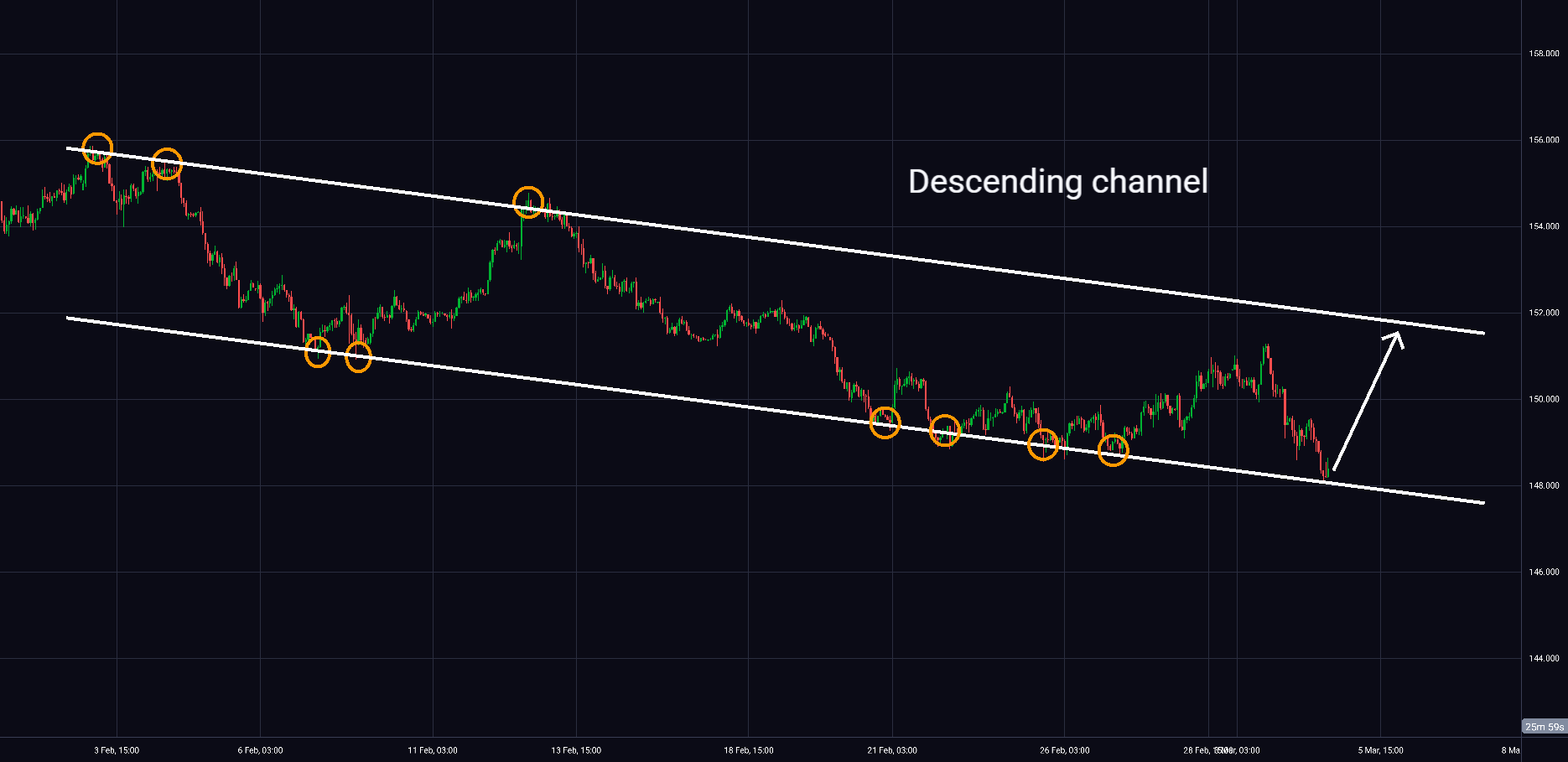This screenshot has height=762, width=1568.
Task: Select the lower descending channel trend line
Action: coord(776,410)
